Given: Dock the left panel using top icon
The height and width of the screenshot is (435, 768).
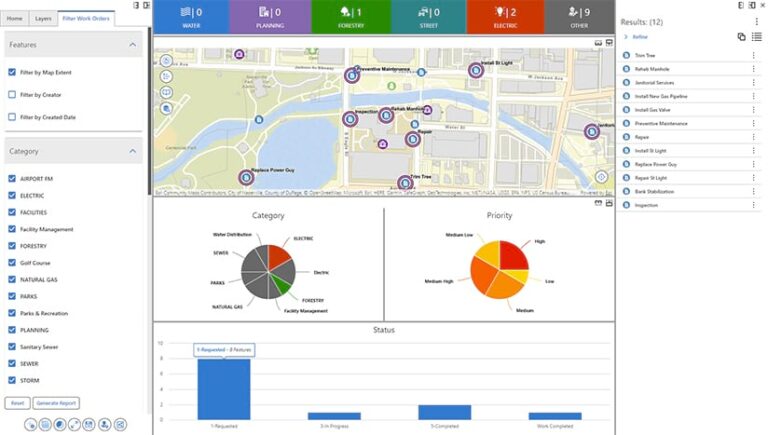Looking at the screenshot, I should 136,5.
